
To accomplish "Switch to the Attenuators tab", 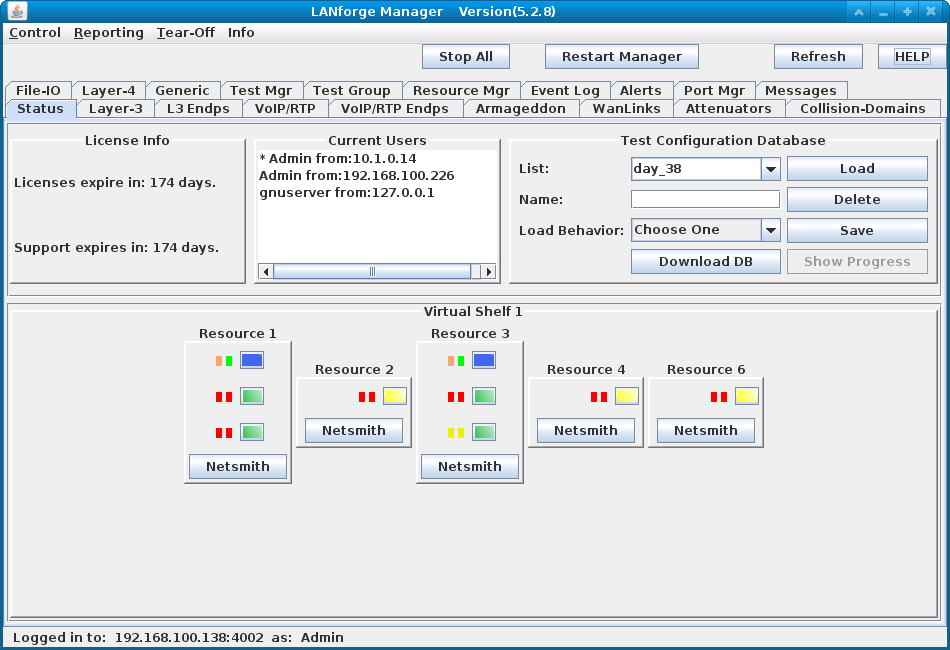I will point(728,108).
